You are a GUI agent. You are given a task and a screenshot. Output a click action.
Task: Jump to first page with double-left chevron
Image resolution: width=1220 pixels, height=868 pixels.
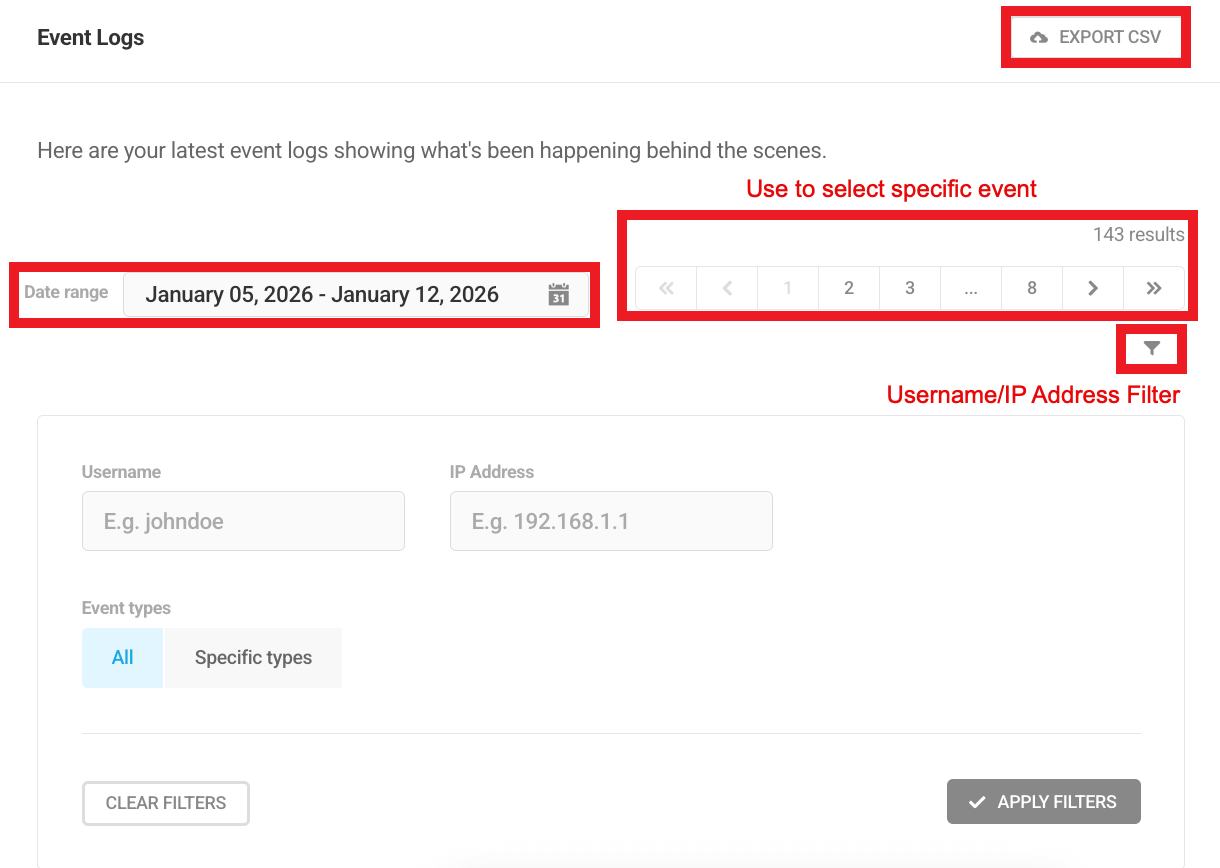click(665, 288)
